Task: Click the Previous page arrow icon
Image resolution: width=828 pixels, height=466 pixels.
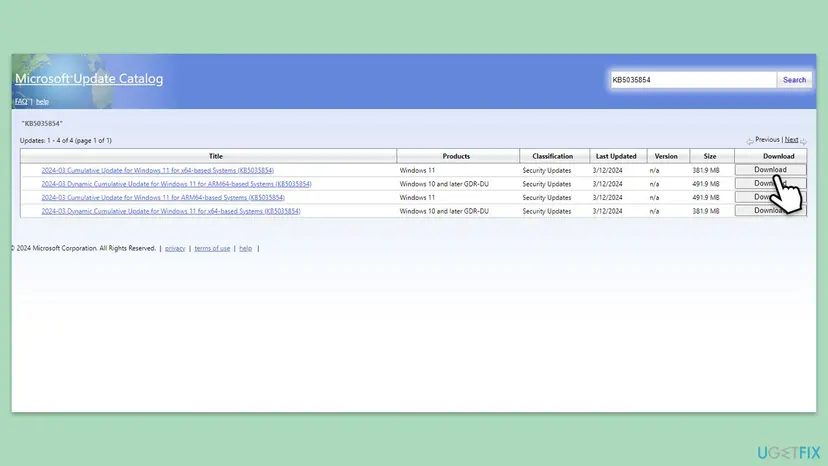Action: click(x=749, y=141)
